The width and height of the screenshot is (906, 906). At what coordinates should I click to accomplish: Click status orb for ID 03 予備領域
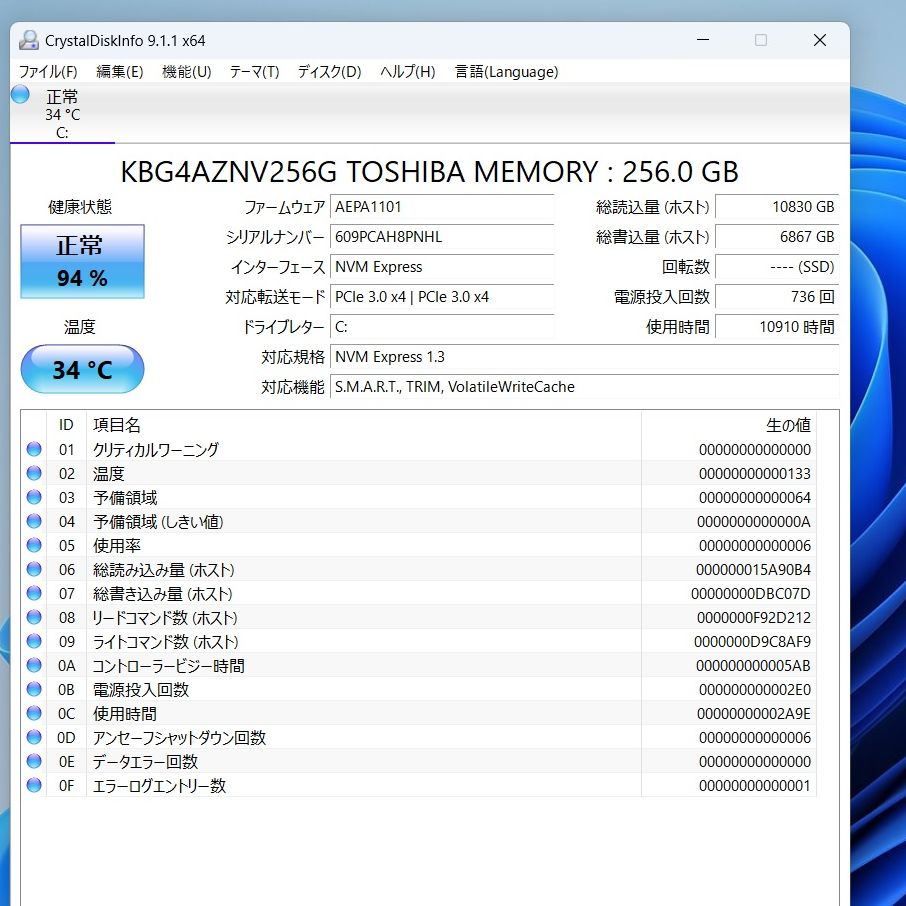point(34,497)
